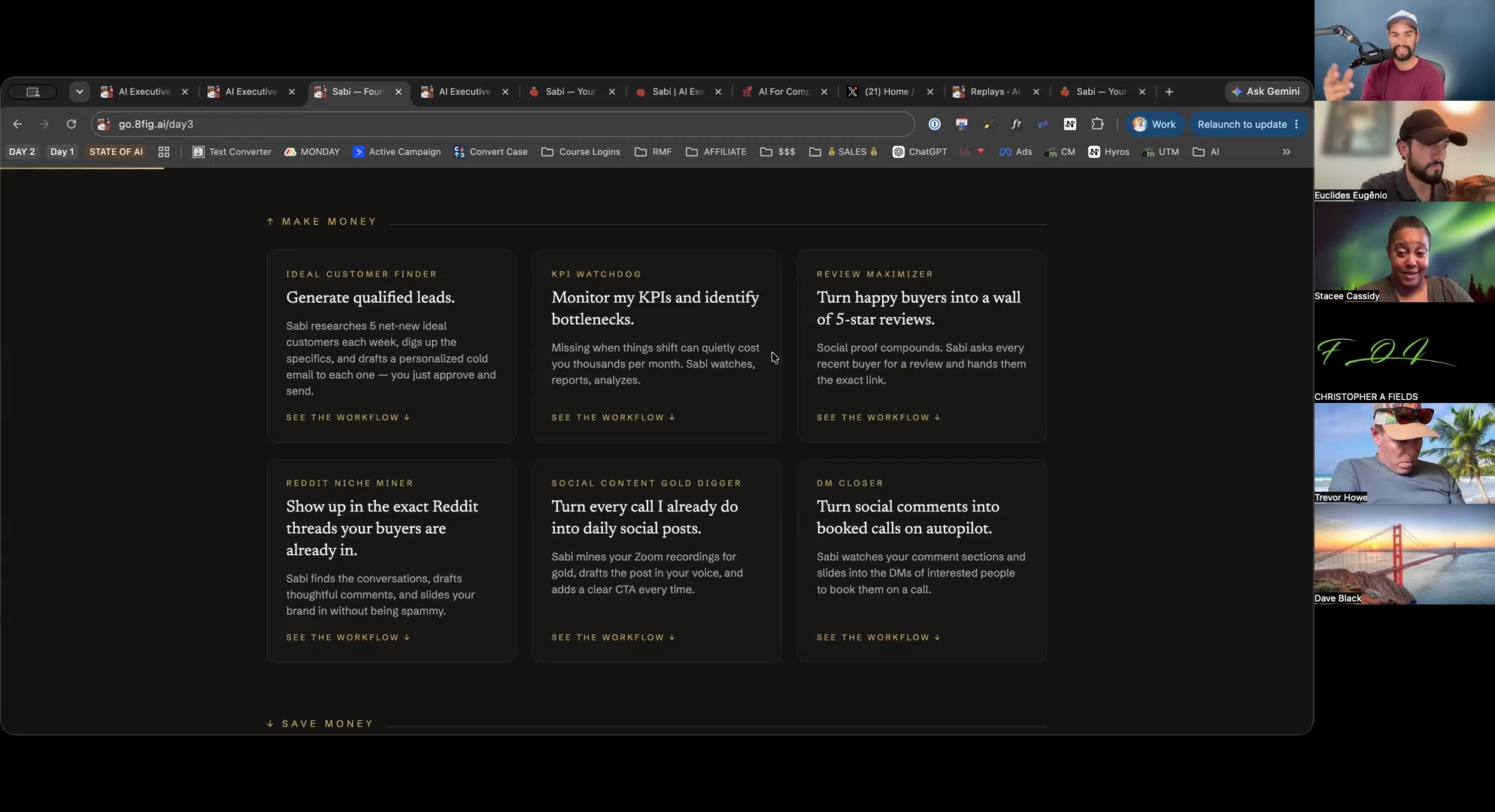Image resolution: width=1495 pixels, height=812 pixels.
Task: Open the Extensions puzzle-piece menu
Action: (x=1097, y=124)
